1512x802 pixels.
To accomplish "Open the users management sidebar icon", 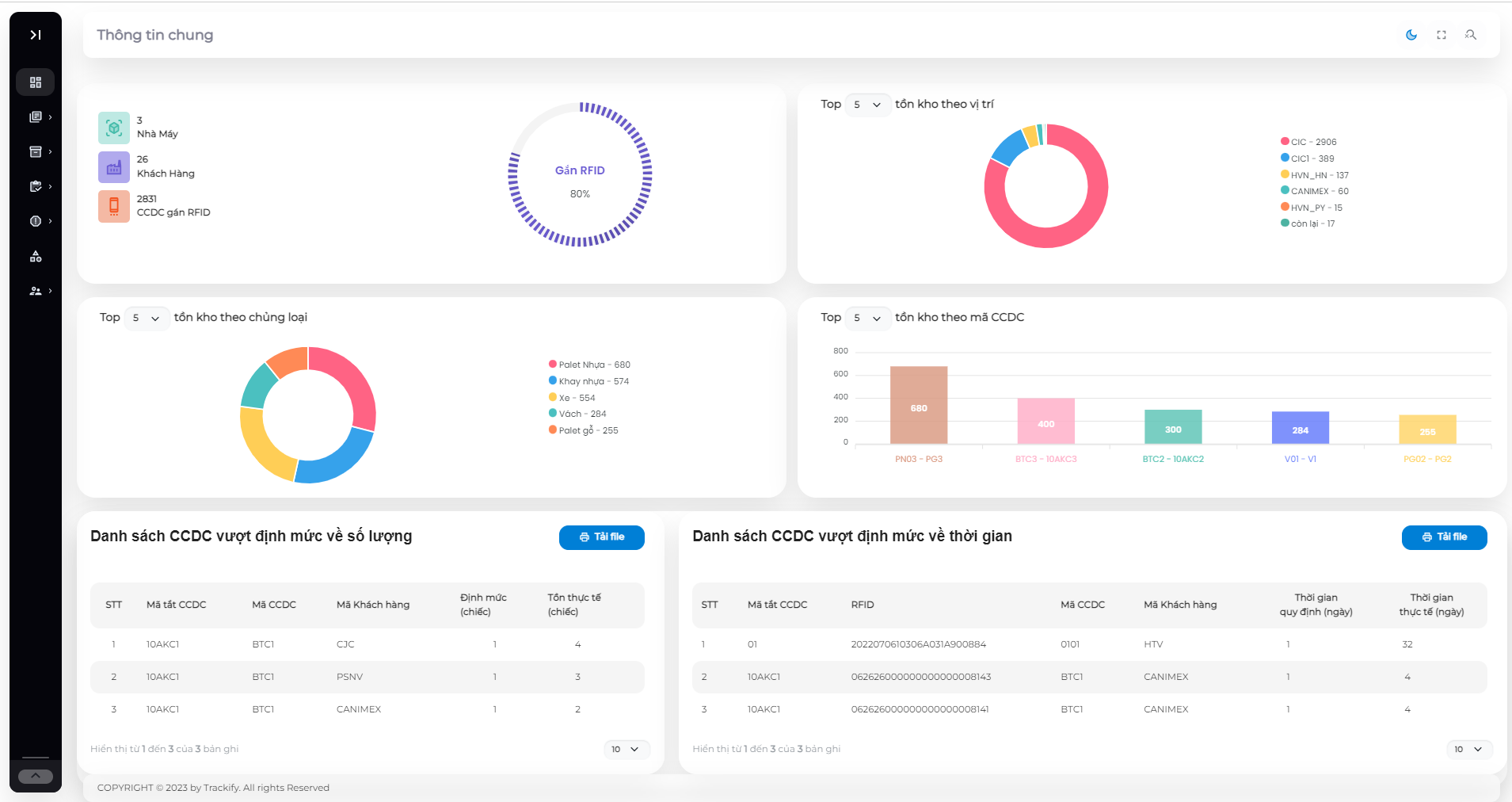I will click(36, 291).
